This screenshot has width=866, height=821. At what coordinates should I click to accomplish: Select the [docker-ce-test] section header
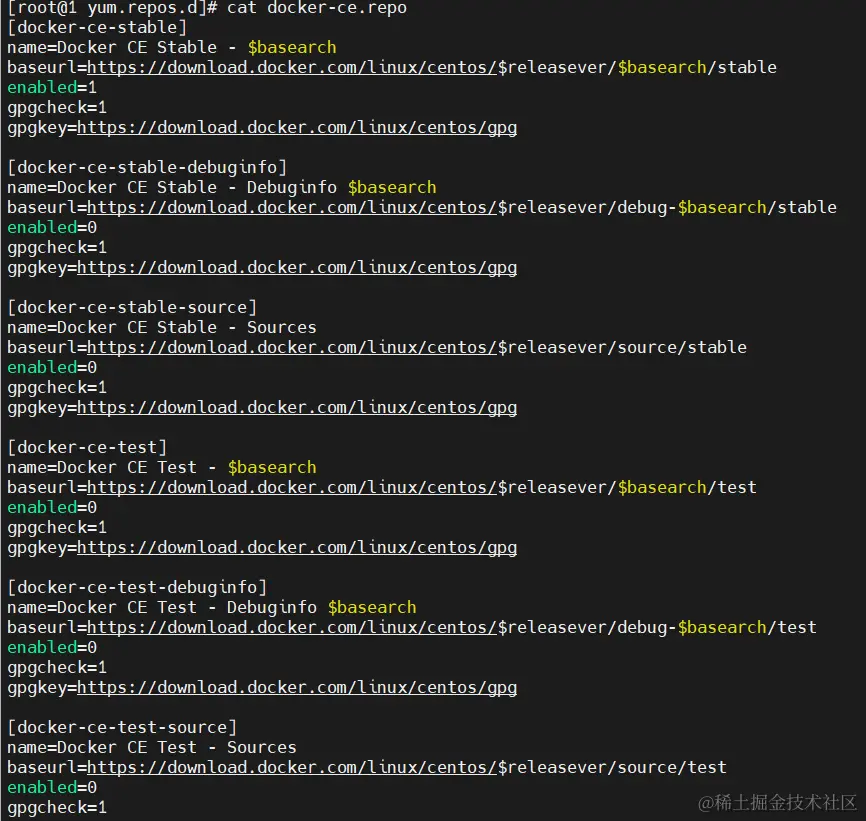(x=87, y=447)
